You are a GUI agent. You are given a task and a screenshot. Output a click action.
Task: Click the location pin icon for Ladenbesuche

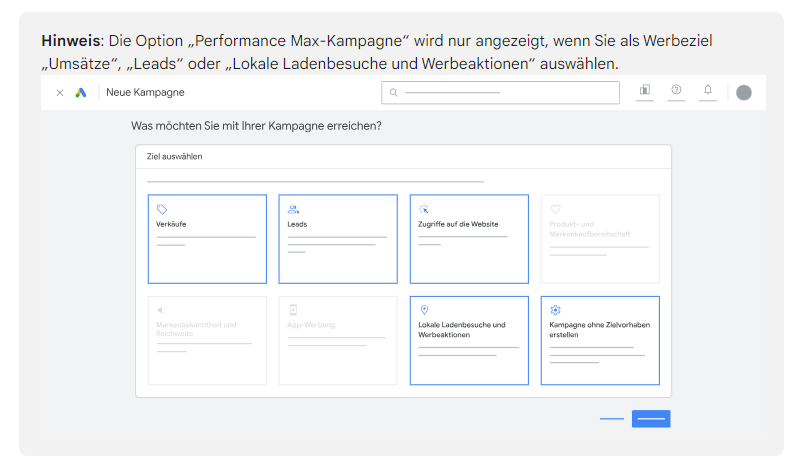424,310
